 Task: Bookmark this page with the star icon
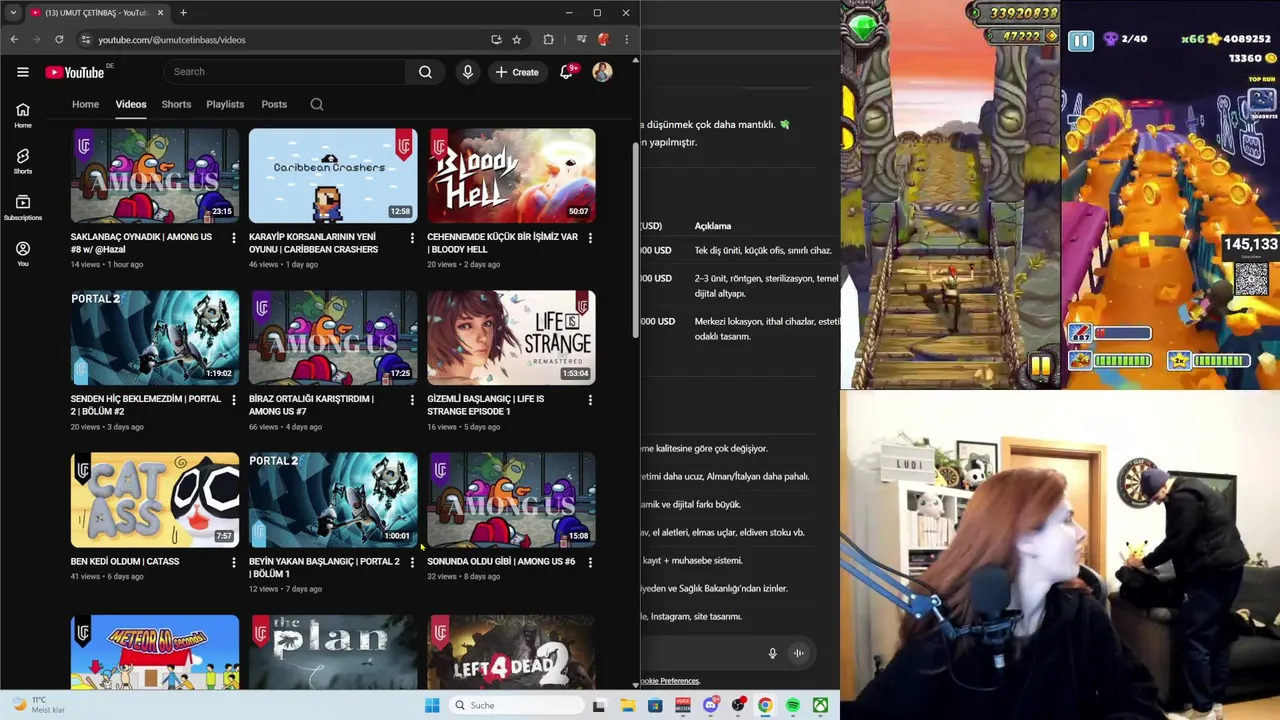click(x=516, y=40)
